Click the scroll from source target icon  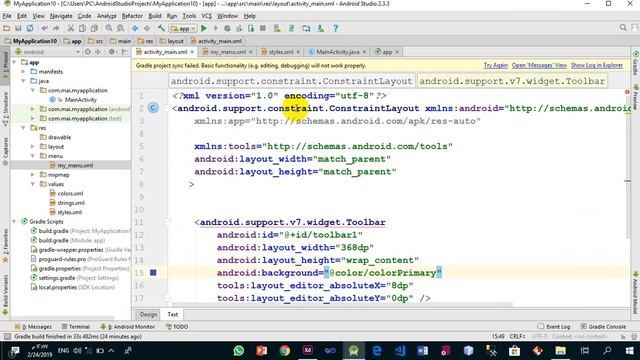pyautogui.click(x=87, y=52)
